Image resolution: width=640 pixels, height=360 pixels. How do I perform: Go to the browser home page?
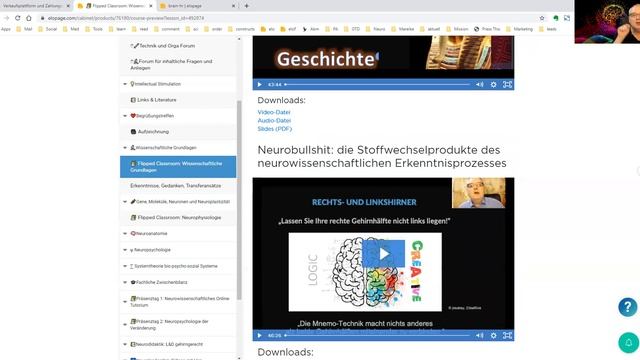coord(29,18)
